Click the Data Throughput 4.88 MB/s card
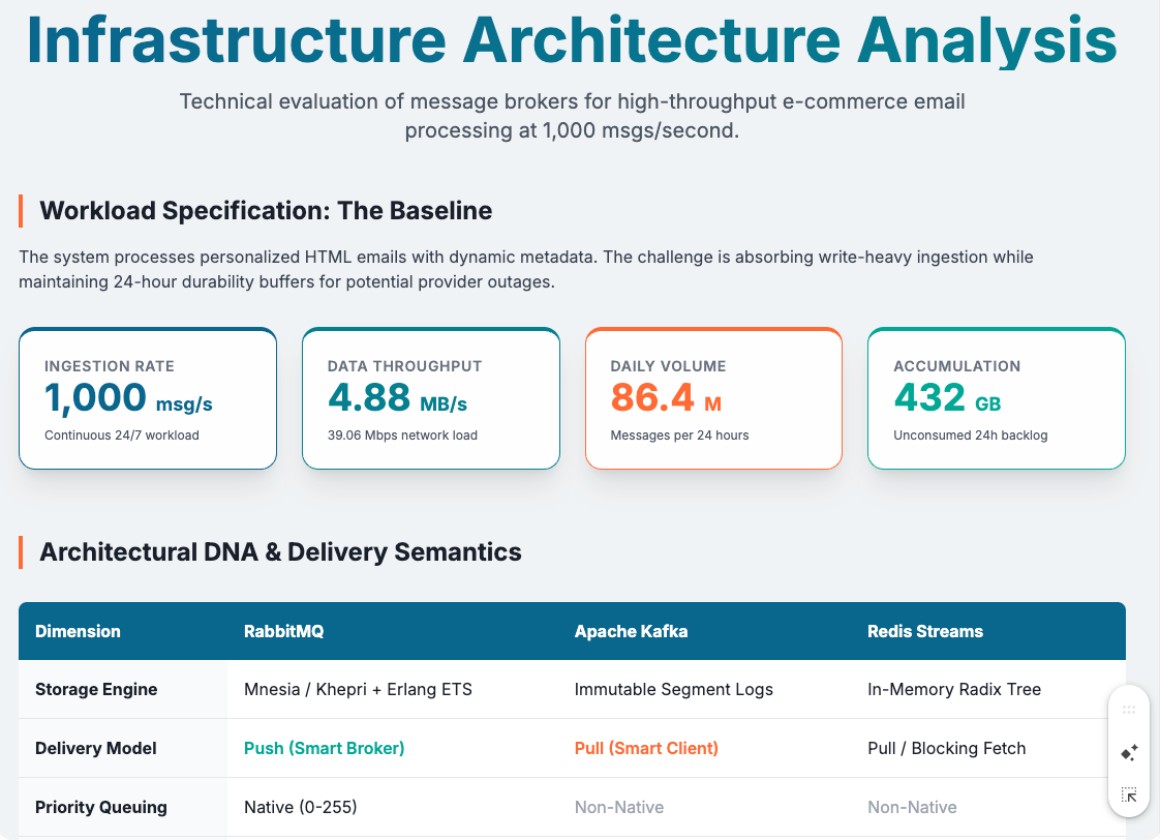Image resolution: width=1160 pixels, height=840 pixels. point(431,398)
